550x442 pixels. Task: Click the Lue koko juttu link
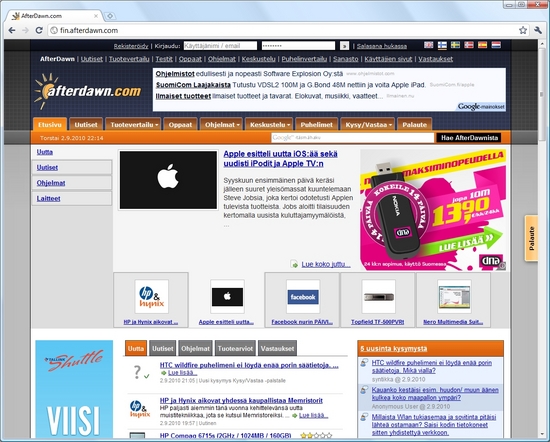[x=326, y=264]
